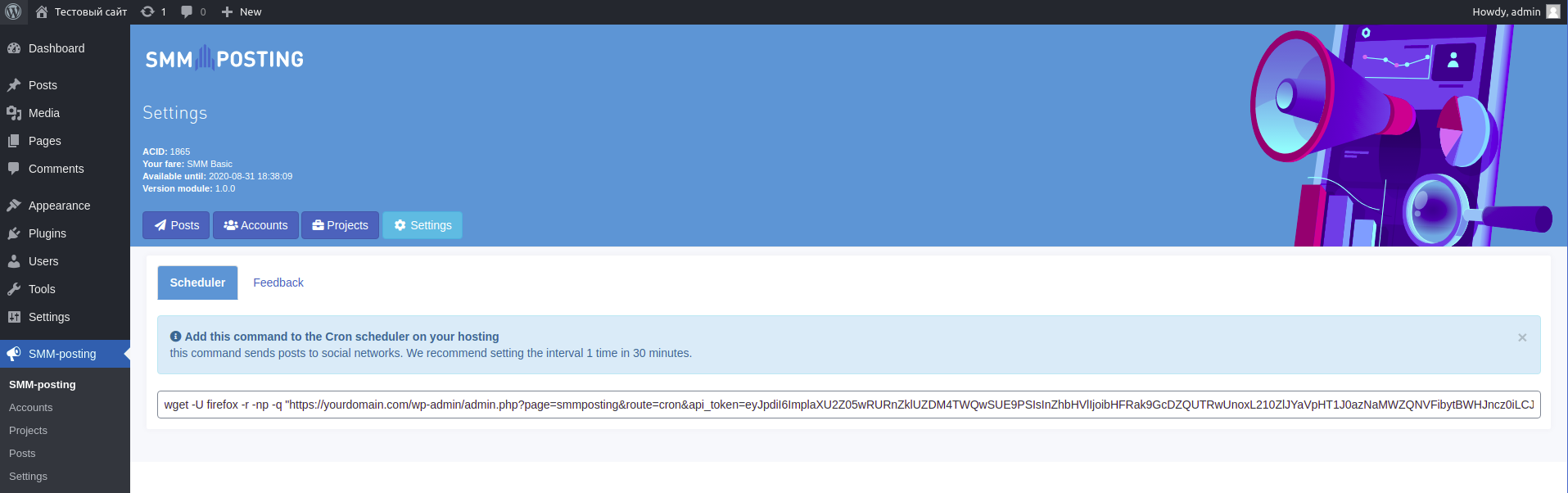Click the gear icon on Settings button
Screen dimensions: 1568x493
pos(400,225)
